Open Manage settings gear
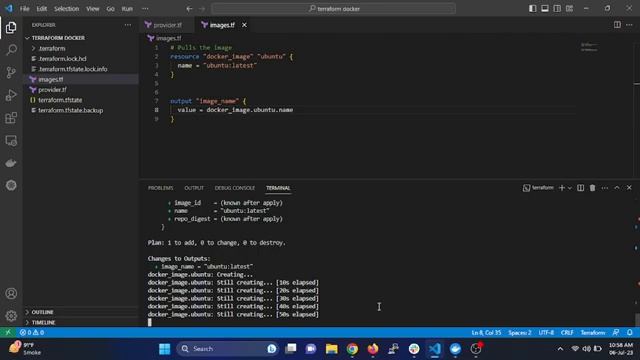The height and width of the screenshot is (360, 640). pyautogui.click(x=11, y=316)
